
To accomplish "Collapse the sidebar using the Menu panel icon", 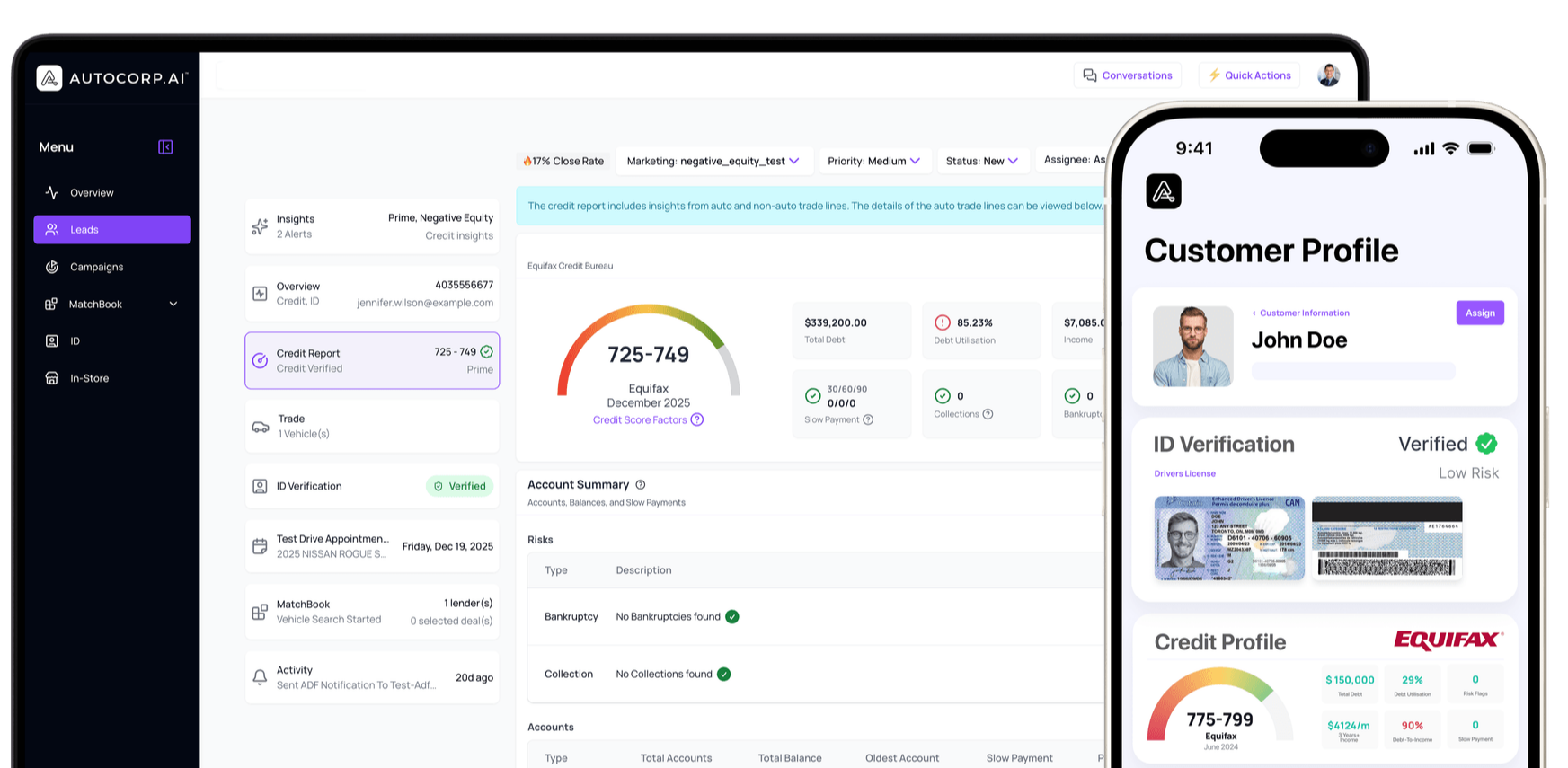I will (x=165, y=147).
